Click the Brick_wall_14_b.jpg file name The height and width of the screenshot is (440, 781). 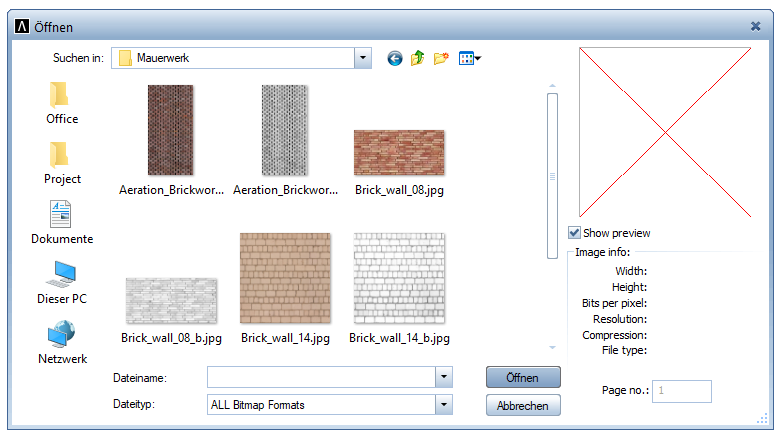[399, 338]
